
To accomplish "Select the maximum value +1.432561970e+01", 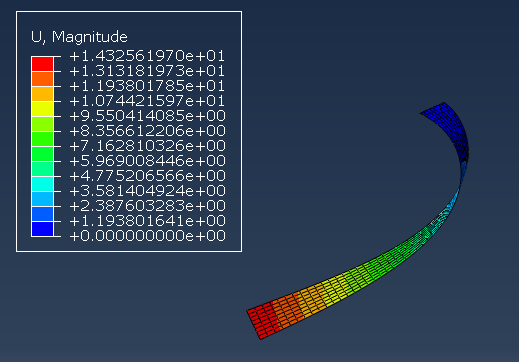I will coord(147,56).
